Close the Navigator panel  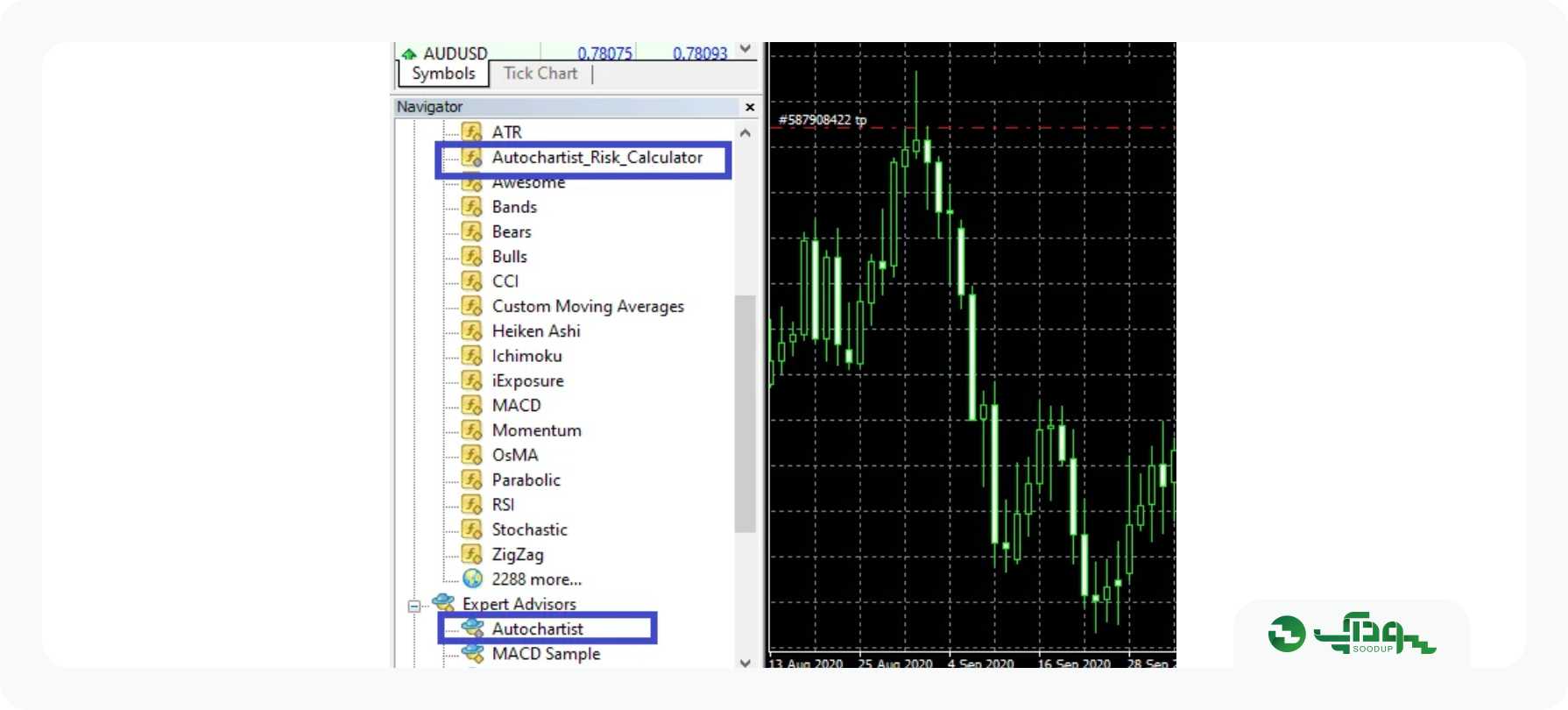click(x=750, y=107)
